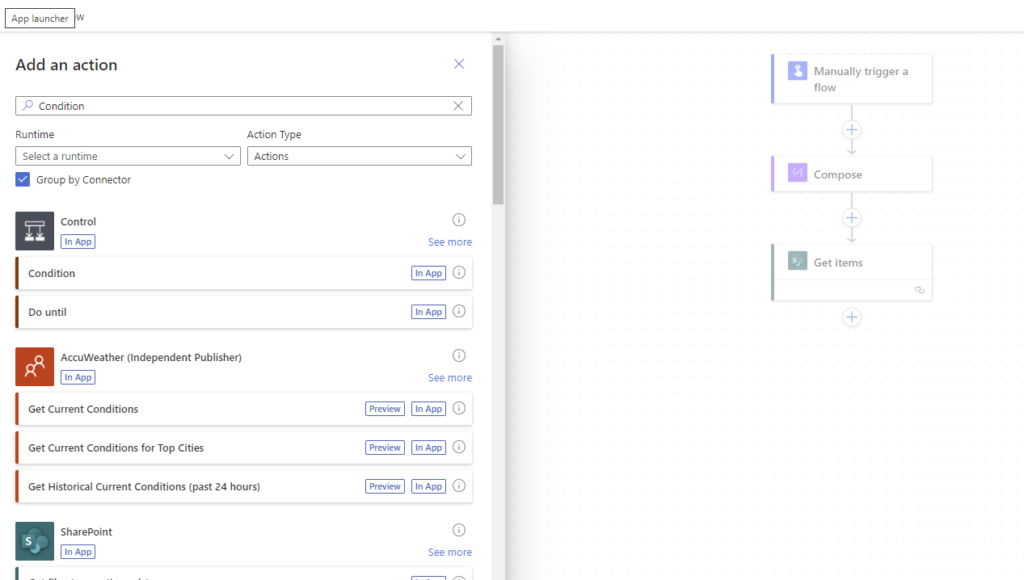
Task: Add step after Manually trigger a flow
Action: (852, 129)
